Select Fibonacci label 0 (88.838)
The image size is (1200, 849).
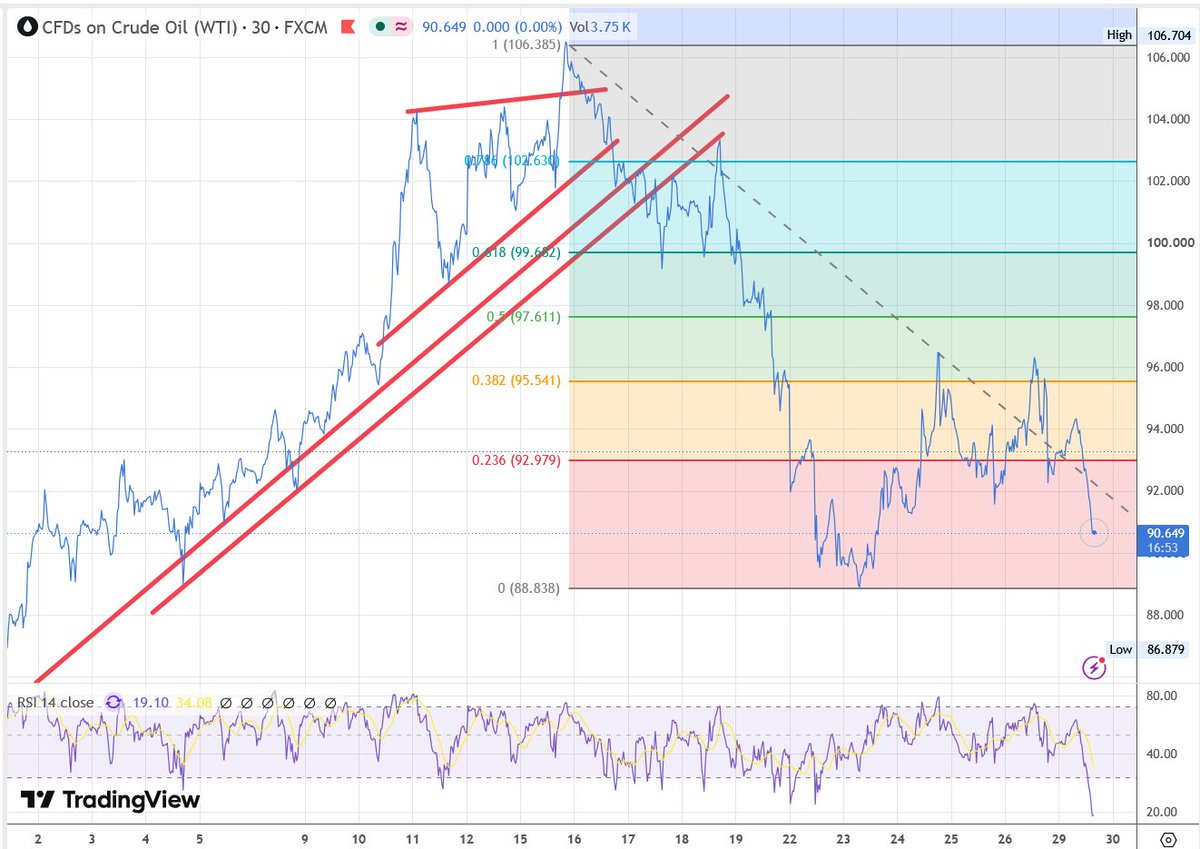(x=529, y=588)
